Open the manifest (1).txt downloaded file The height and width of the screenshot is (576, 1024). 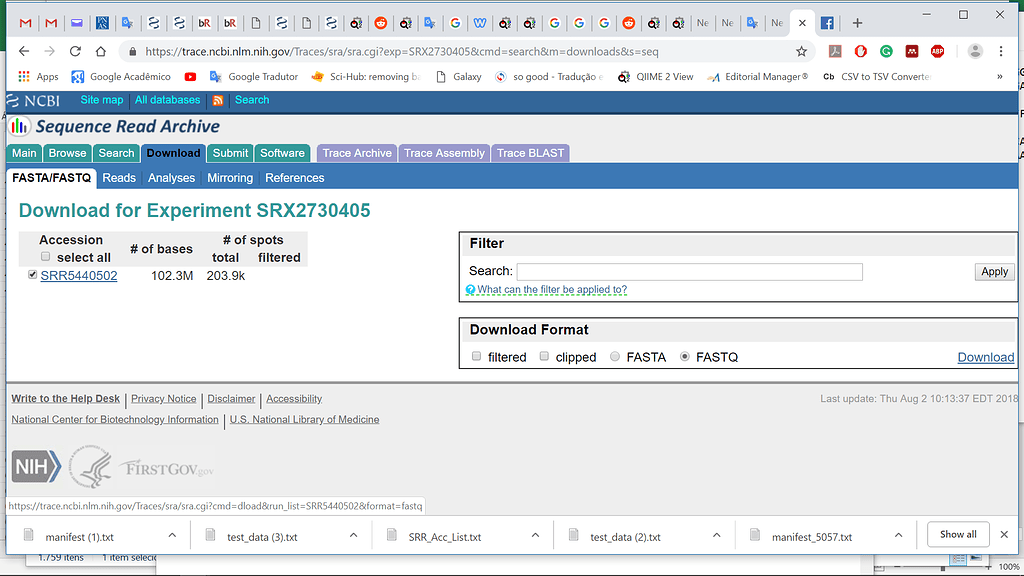[x=79, y=537]
